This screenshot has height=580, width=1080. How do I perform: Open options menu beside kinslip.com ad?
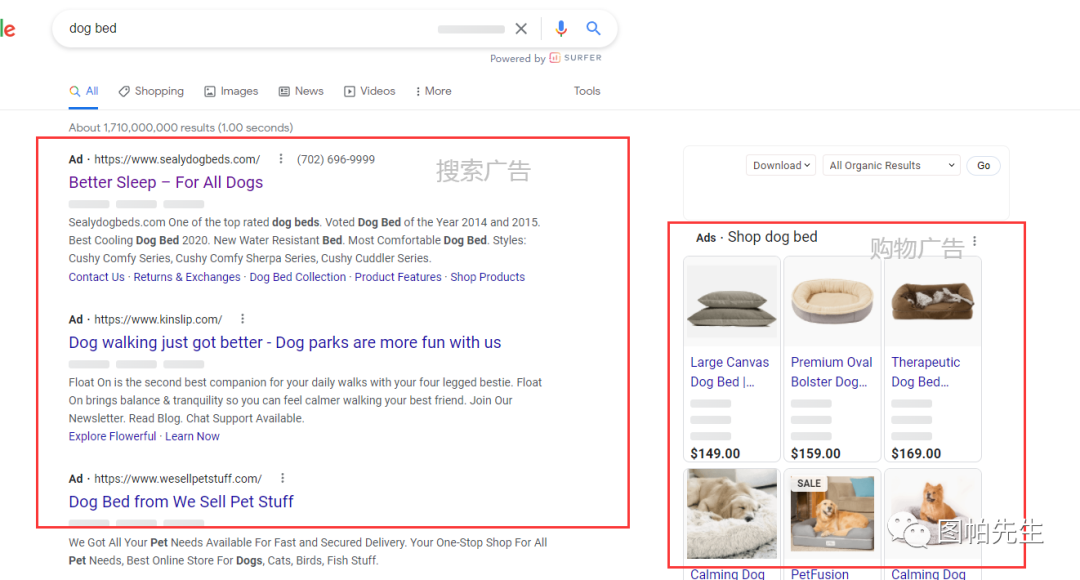point(242,319)
